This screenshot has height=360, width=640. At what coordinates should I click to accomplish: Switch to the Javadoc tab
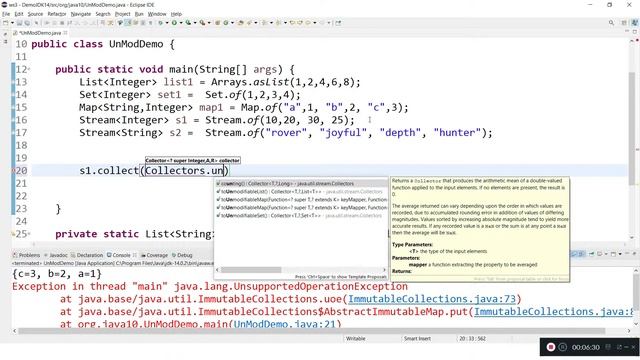click(x=56, y=255)
